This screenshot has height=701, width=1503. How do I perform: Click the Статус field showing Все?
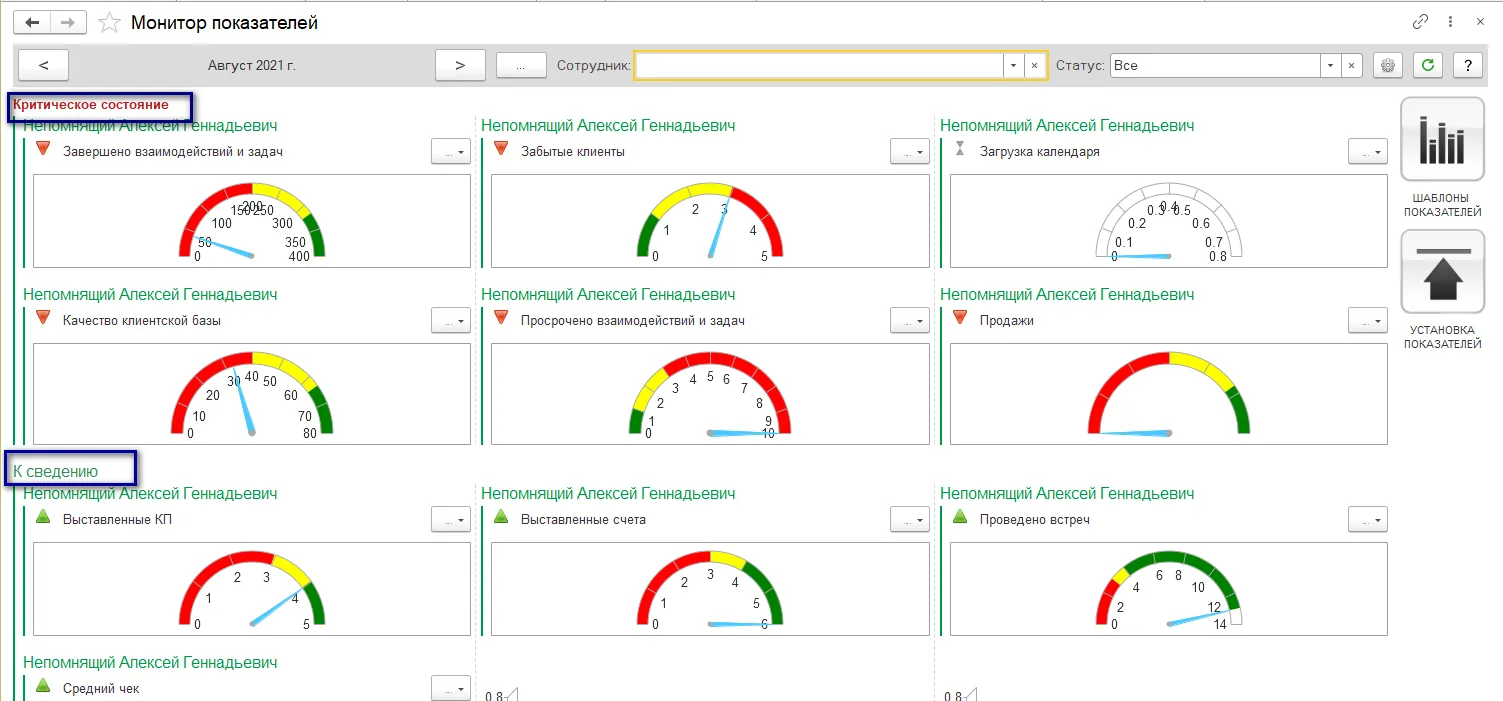(x=1214, y=65)
